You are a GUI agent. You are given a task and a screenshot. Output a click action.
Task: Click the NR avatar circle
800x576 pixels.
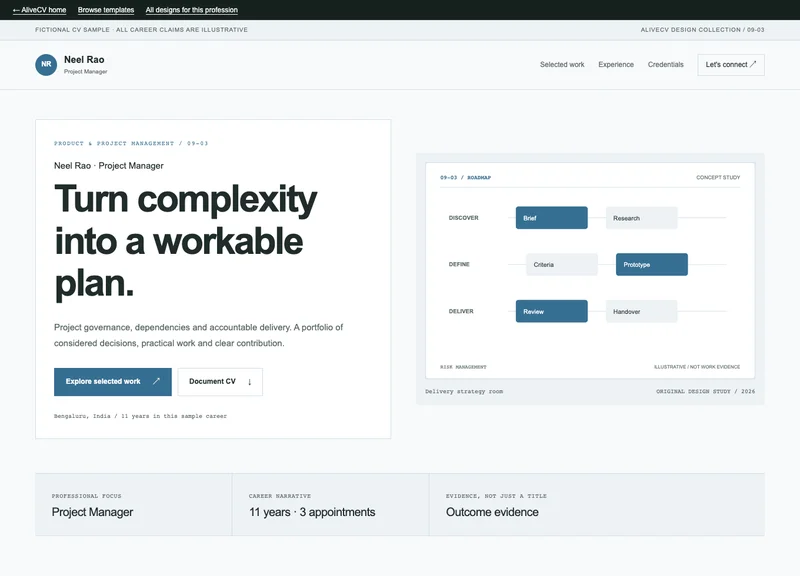pyautogui.click(x=46, y=65)
